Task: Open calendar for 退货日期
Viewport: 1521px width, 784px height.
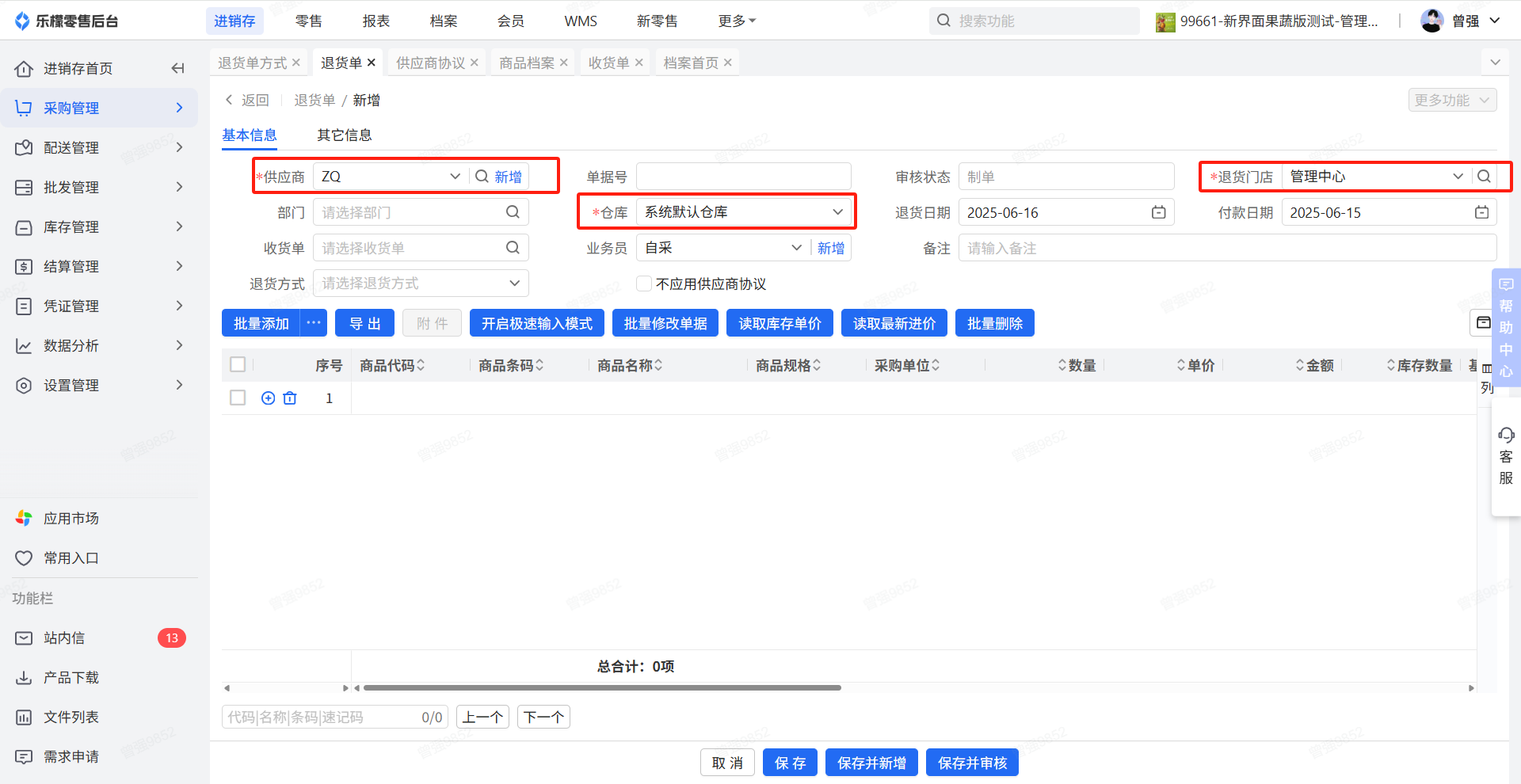Action: [1158, 212]
